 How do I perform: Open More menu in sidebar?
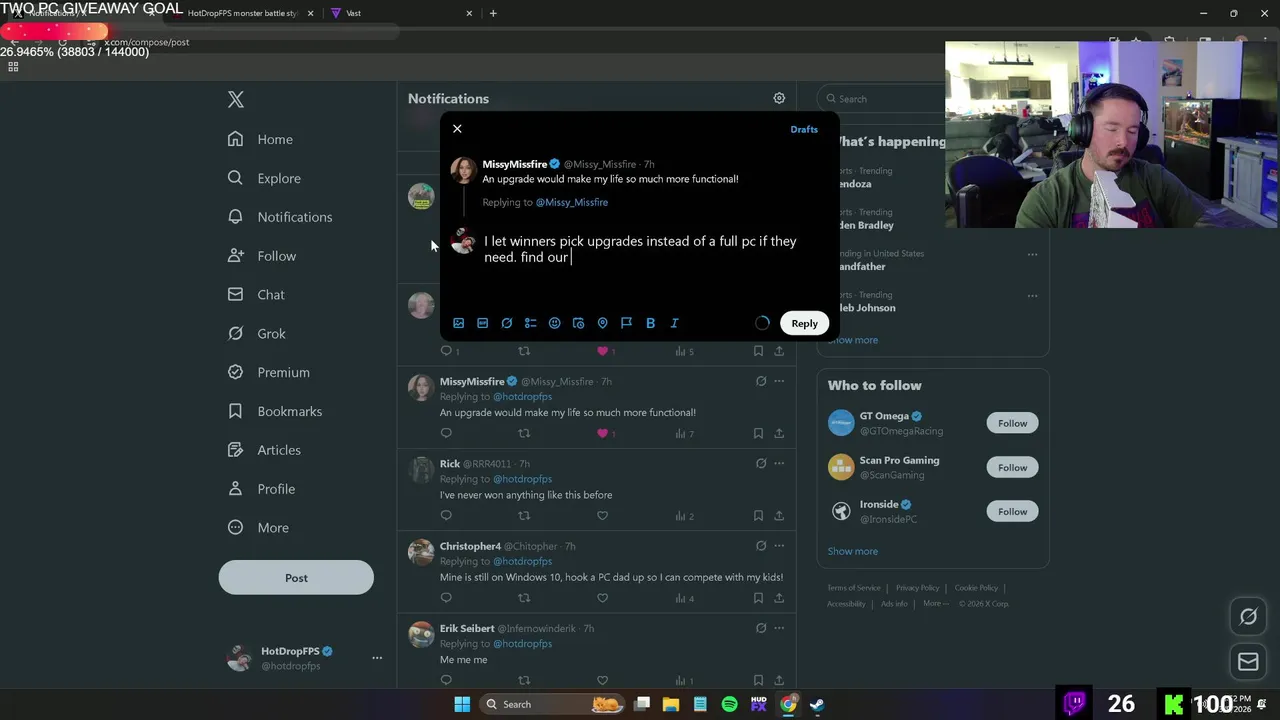click(x=258, y=528)
